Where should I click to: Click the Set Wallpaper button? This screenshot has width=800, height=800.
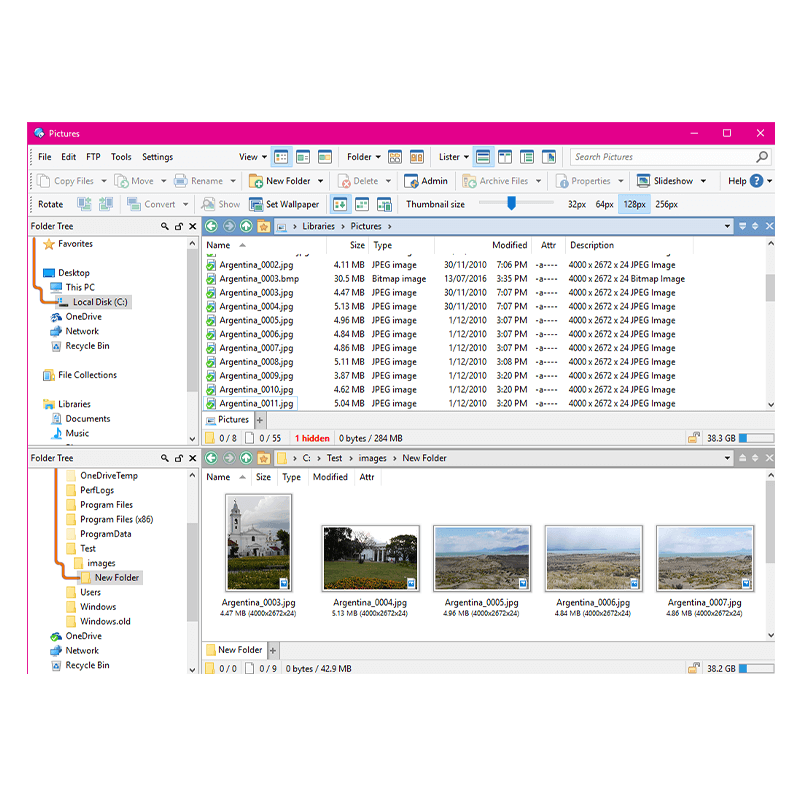pos(285,204)
